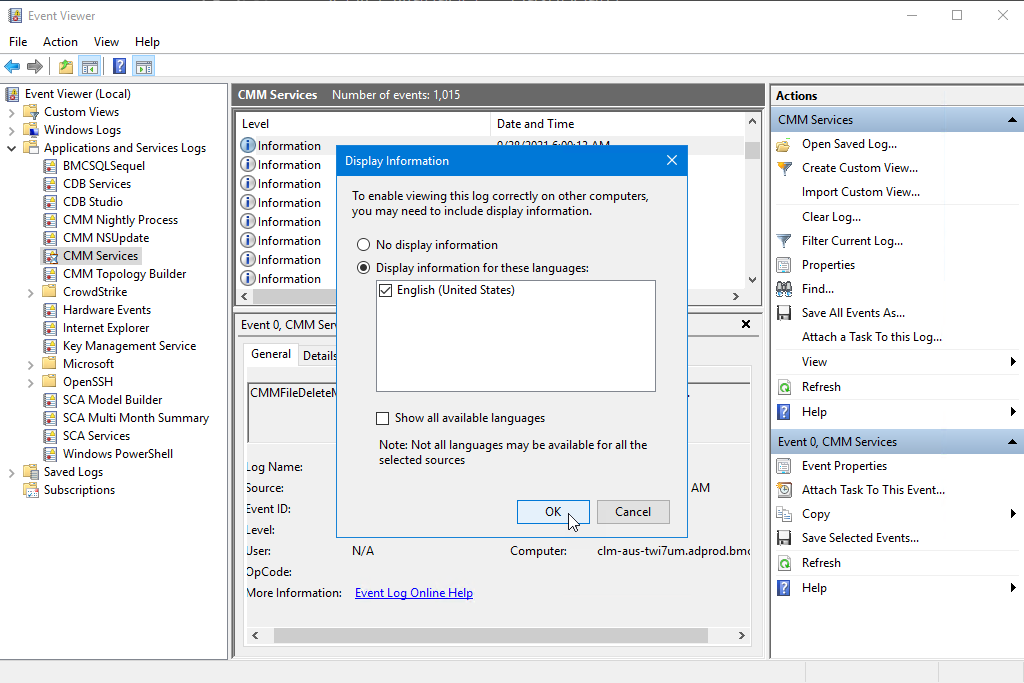The height and width of the screenshot is (683, 1024).
Task: Click Attach a Task To this Log... action
Action: tap(872, 337)
